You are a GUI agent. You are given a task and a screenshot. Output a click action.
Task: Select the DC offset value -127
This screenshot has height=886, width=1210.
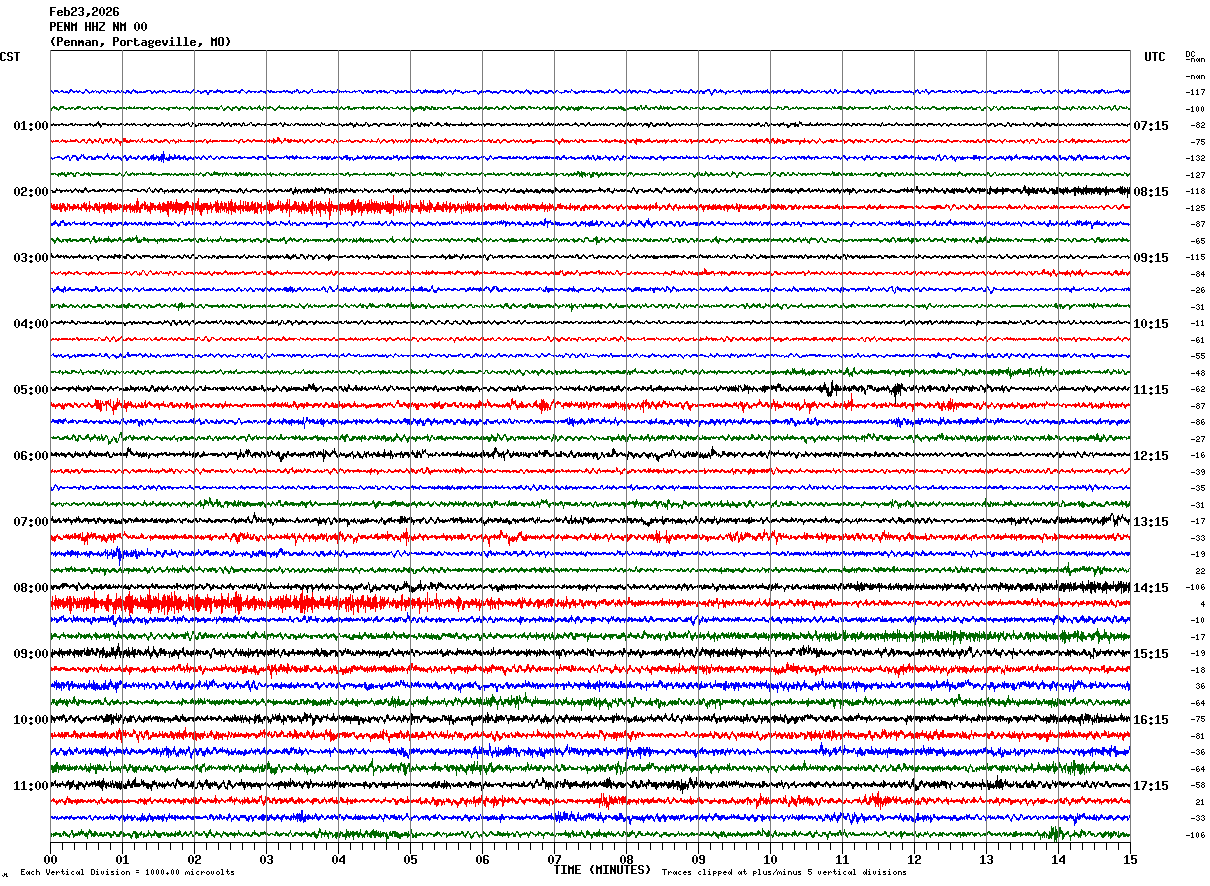(1195, 175)
